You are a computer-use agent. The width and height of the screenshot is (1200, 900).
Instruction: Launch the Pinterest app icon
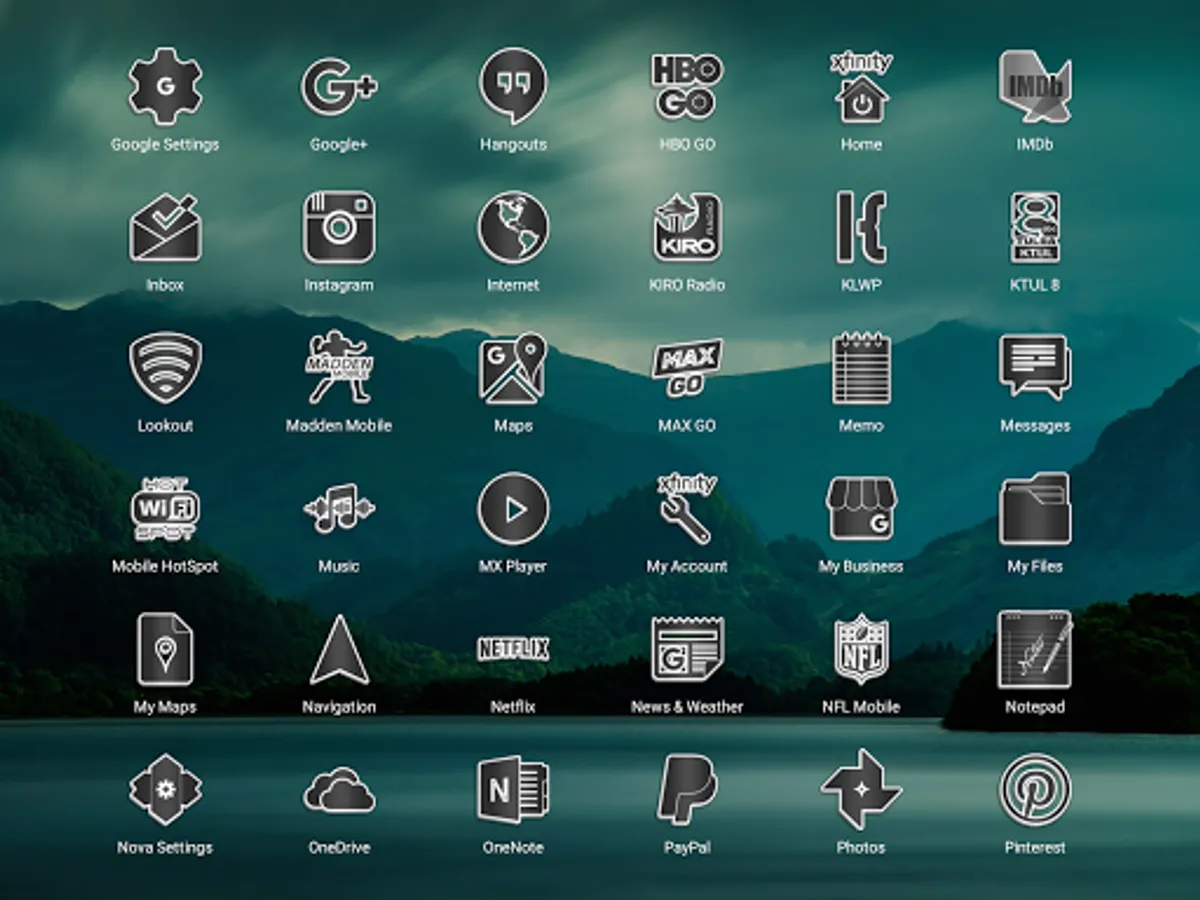click(x=1035, y=790)
